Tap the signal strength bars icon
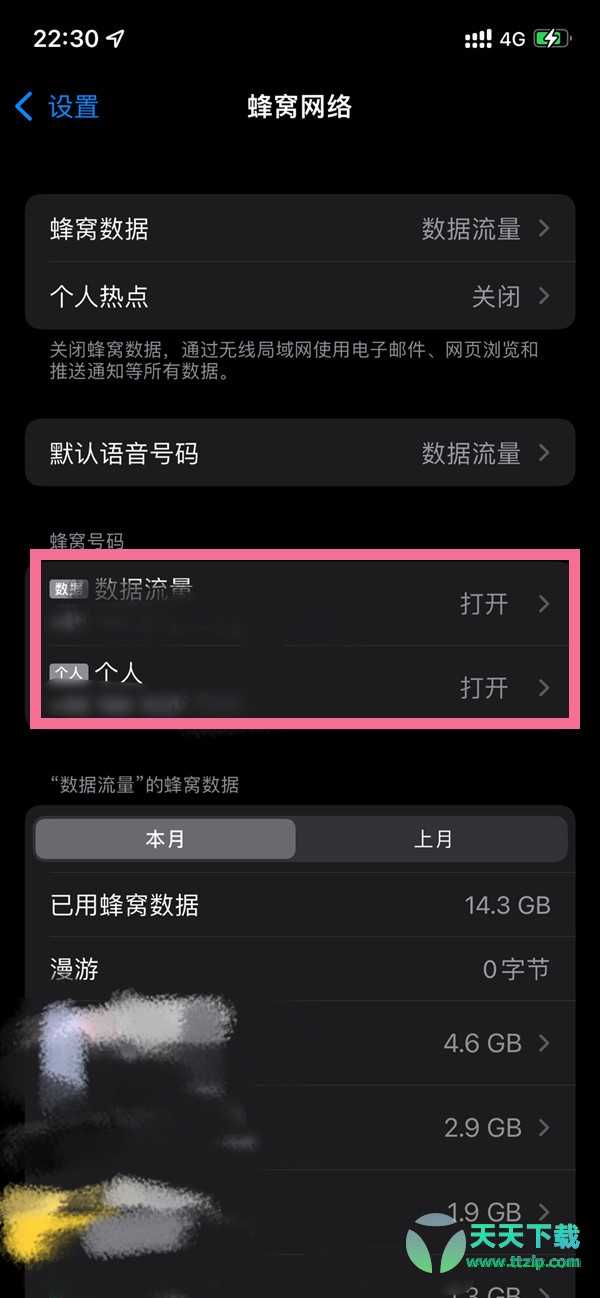600x1298 pixels. coord(478,39)
